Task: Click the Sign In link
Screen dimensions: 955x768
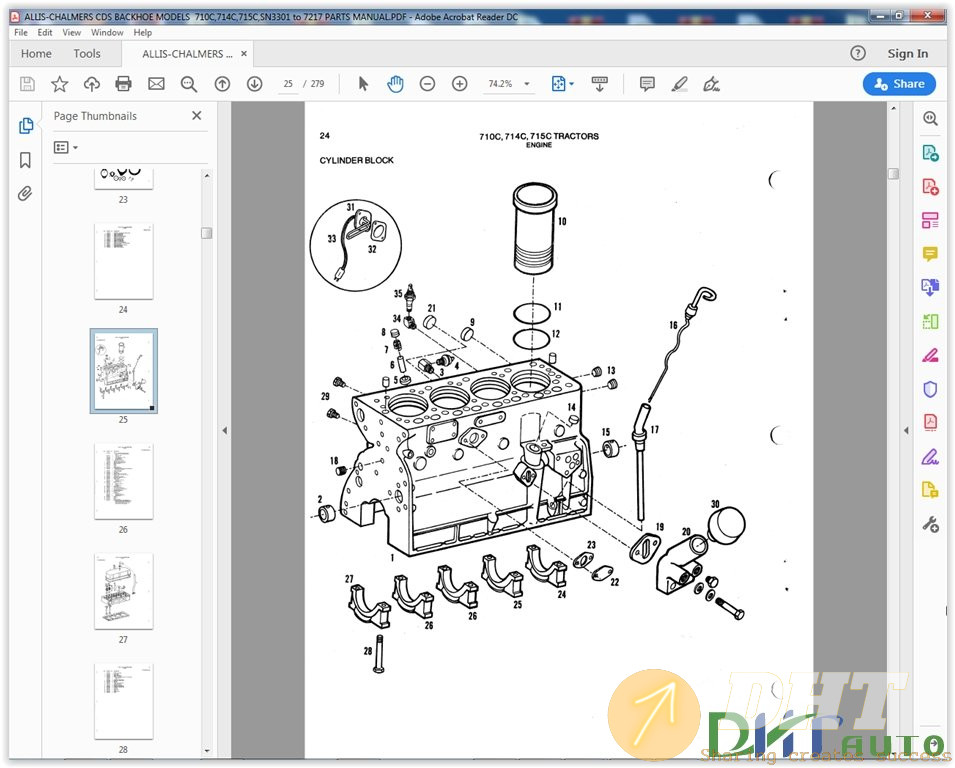Action: (x=907, y=54)
